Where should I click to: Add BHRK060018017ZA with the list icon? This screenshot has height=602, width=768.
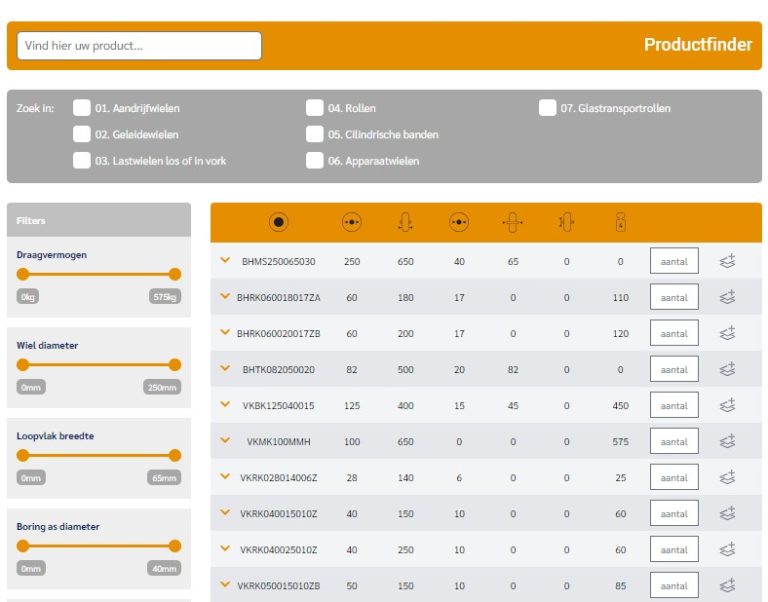pyautogui.click(x=727, y=297)
